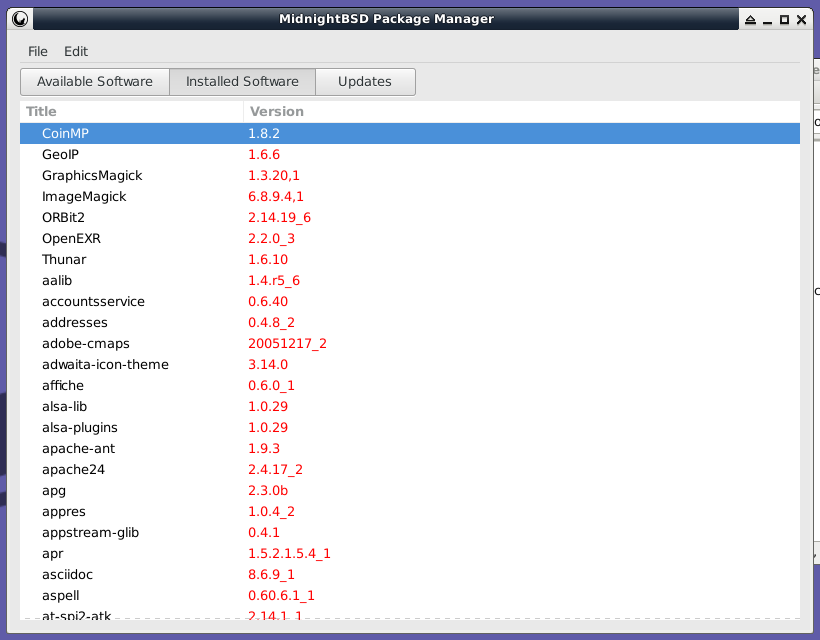Select the aalib package
820x640 pixels.
coord(57,281)
